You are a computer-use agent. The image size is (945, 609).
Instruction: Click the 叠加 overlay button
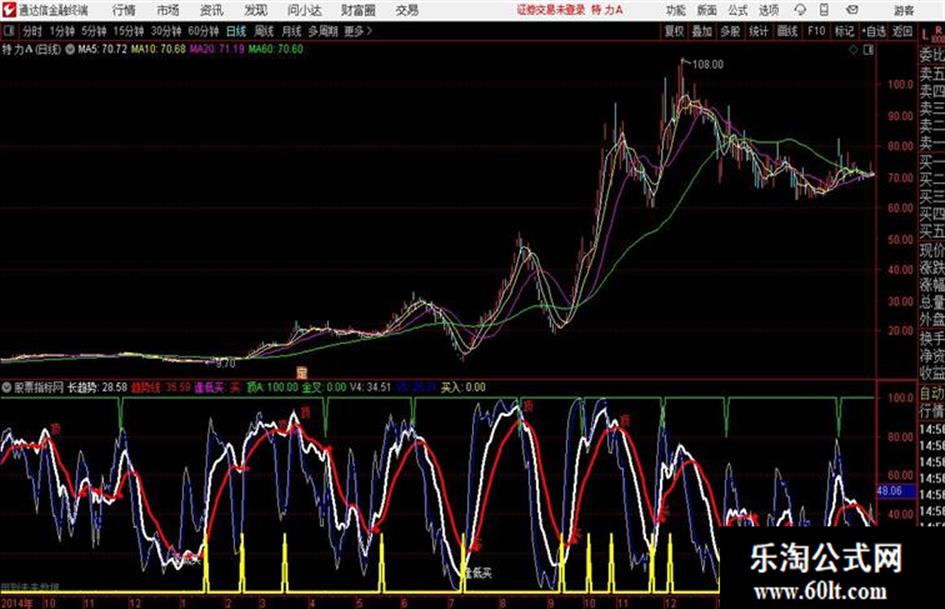[702, 31]
